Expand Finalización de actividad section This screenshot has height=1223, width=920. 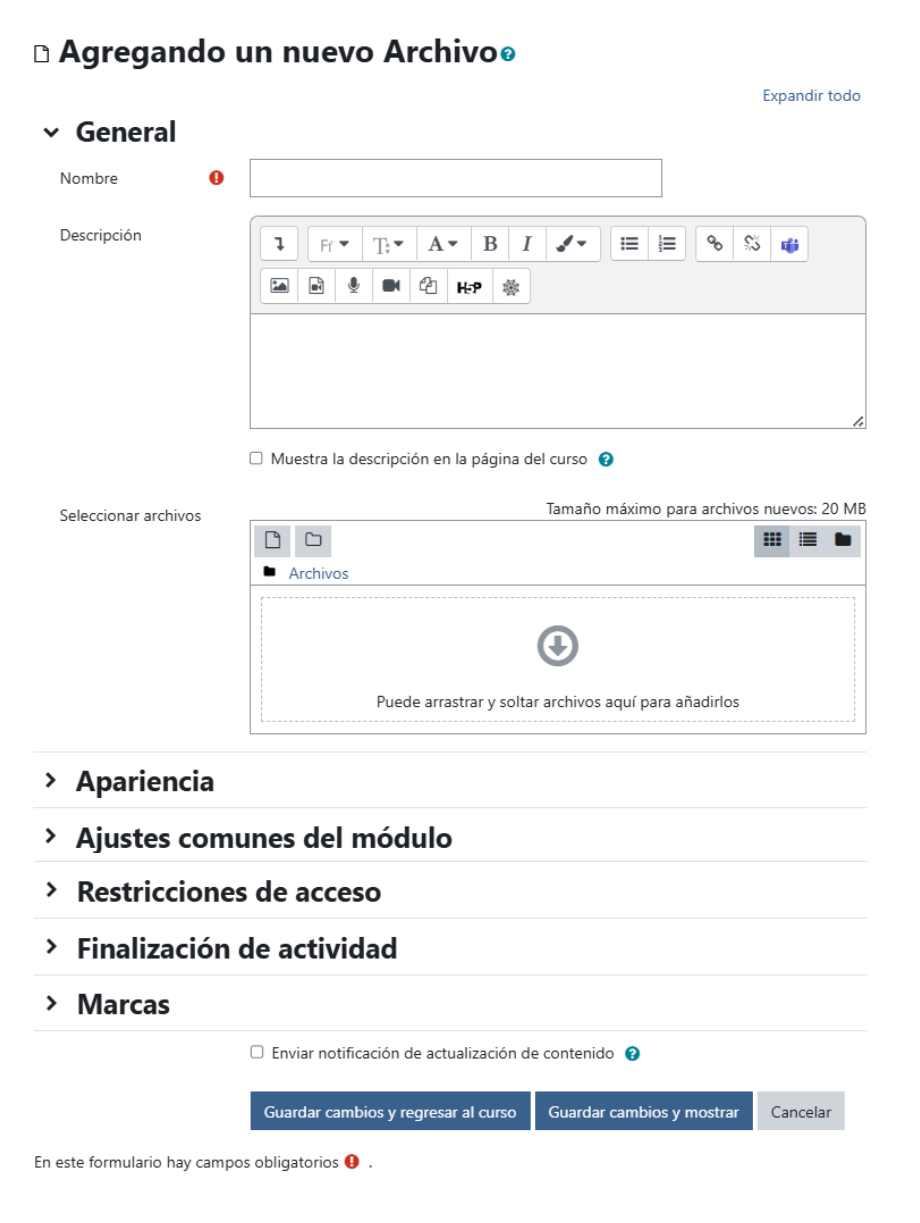pos(50,947)
